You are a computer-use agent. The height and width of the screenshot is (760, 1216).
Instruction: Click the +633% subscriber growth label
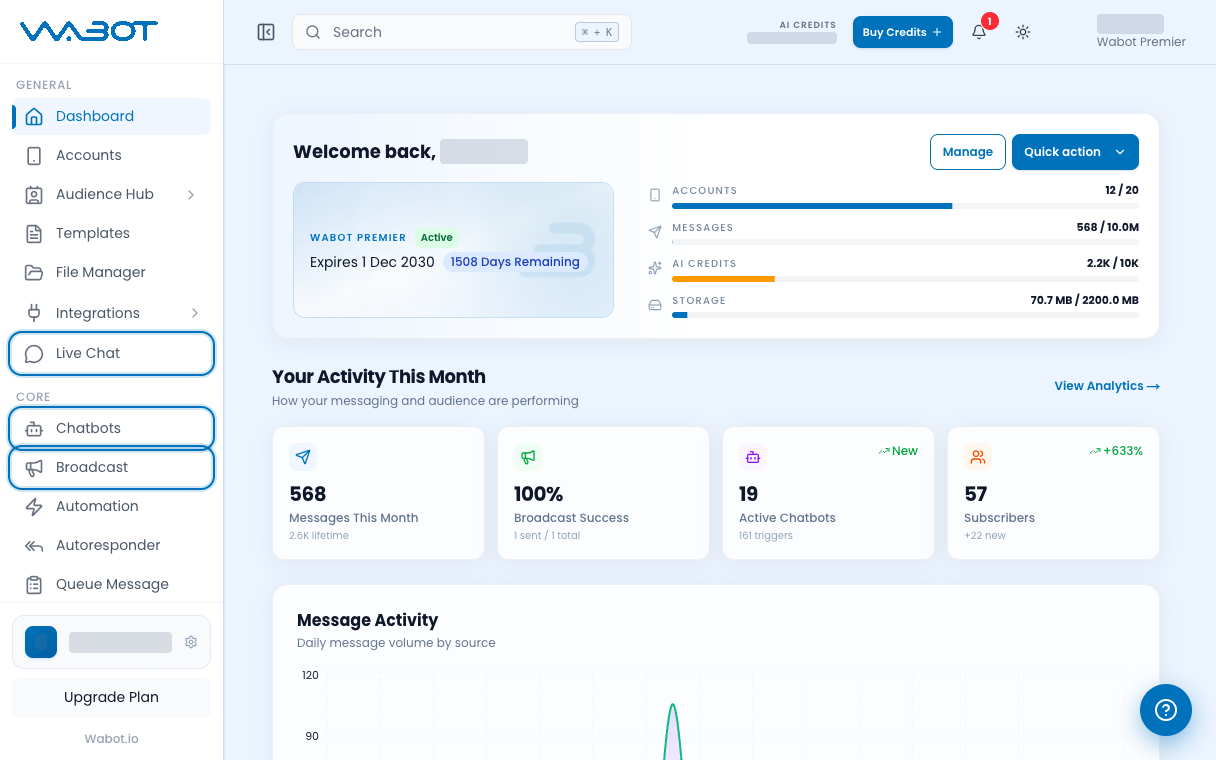click(x=1116, y=451)
